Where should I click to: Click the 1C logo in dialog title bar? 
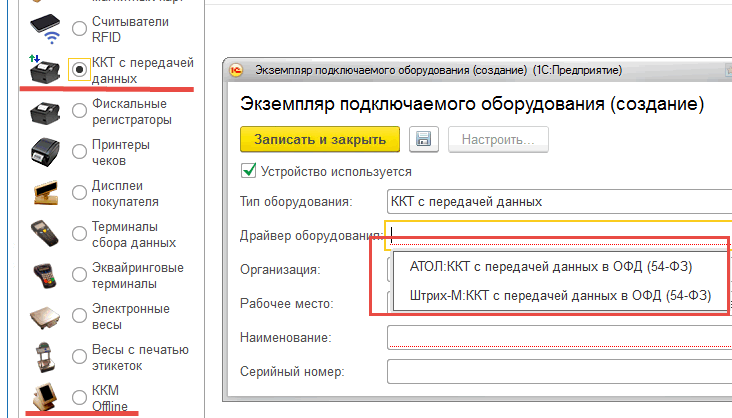tap(236, 71)
